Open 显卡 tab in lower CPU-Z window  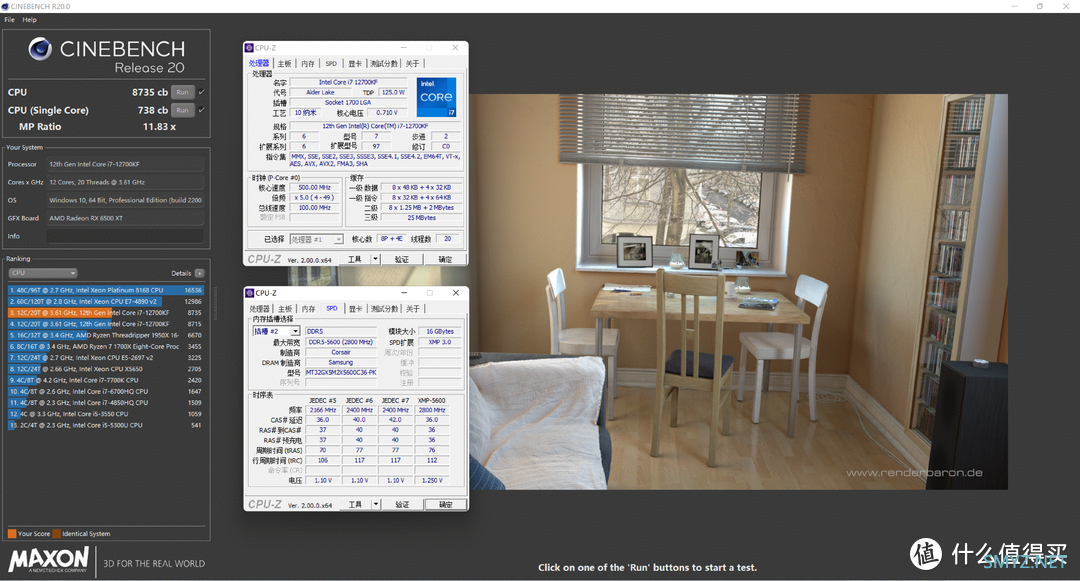[355, 308]
